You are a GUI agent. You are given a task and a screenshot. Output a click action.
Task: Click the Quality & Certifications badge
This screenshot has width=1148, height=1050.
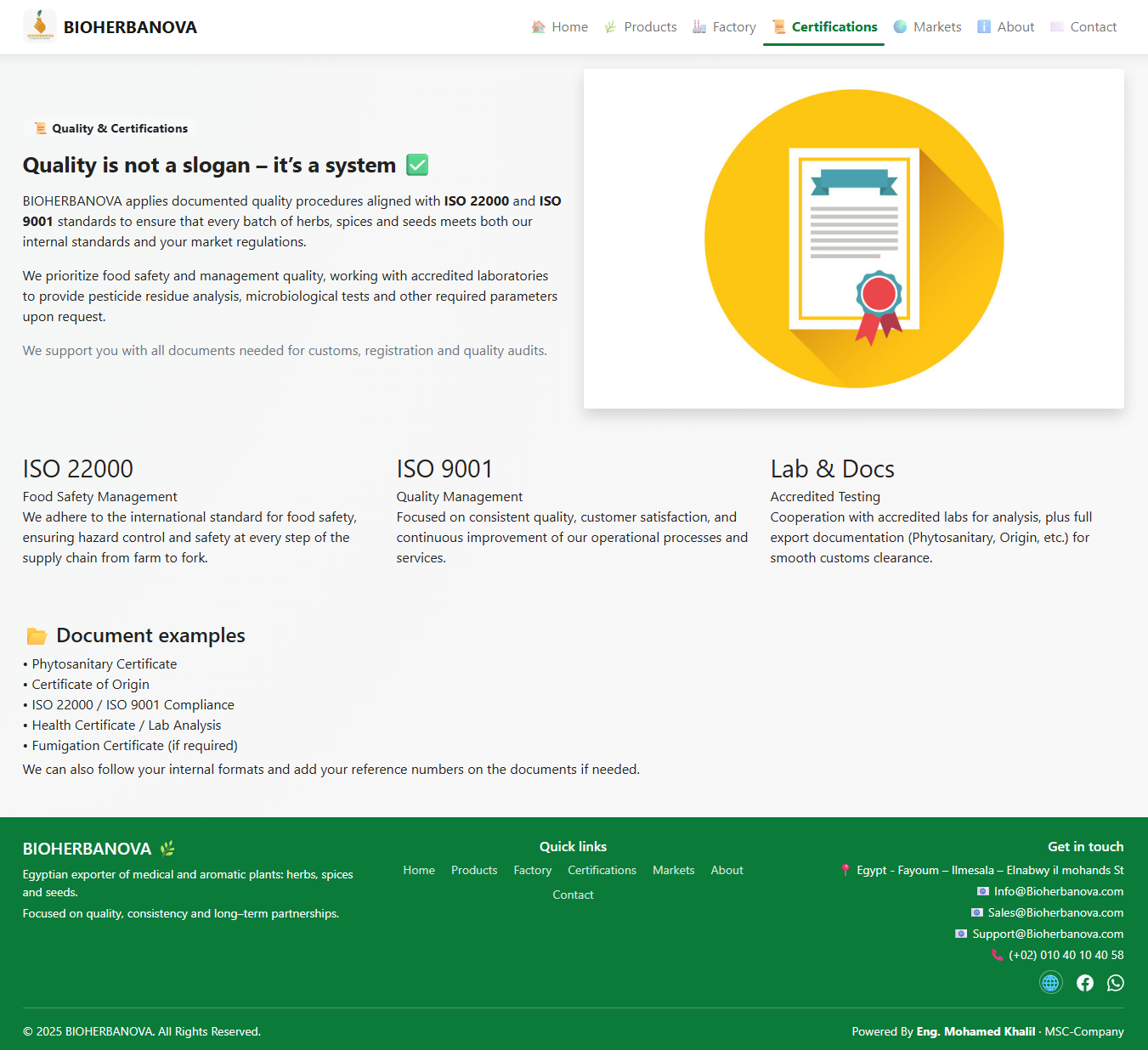tap(111, 128)
